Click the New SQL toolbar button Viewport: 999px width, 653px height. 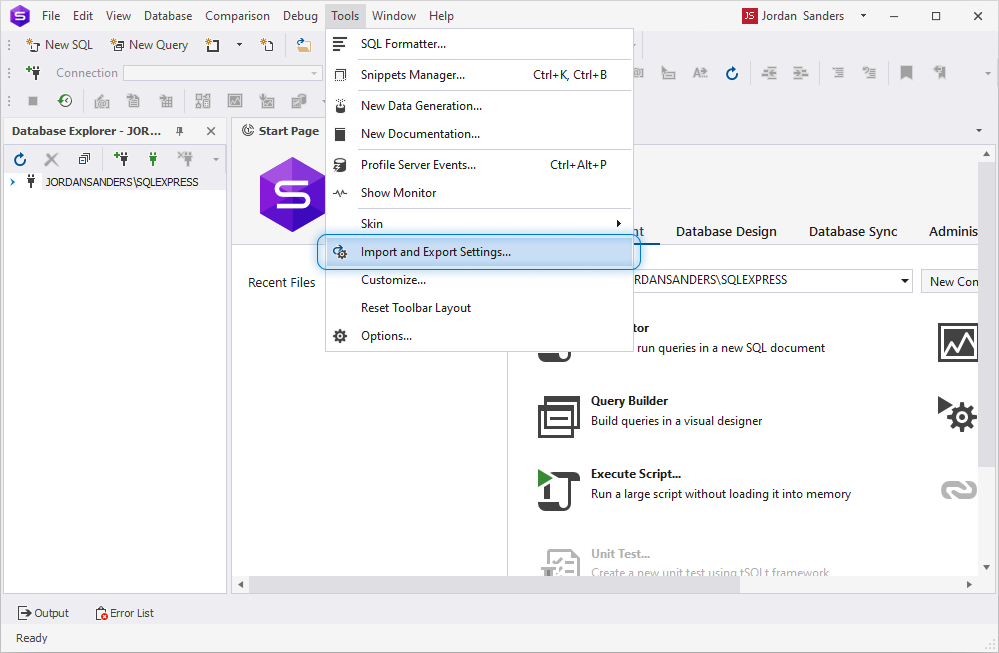59,45
